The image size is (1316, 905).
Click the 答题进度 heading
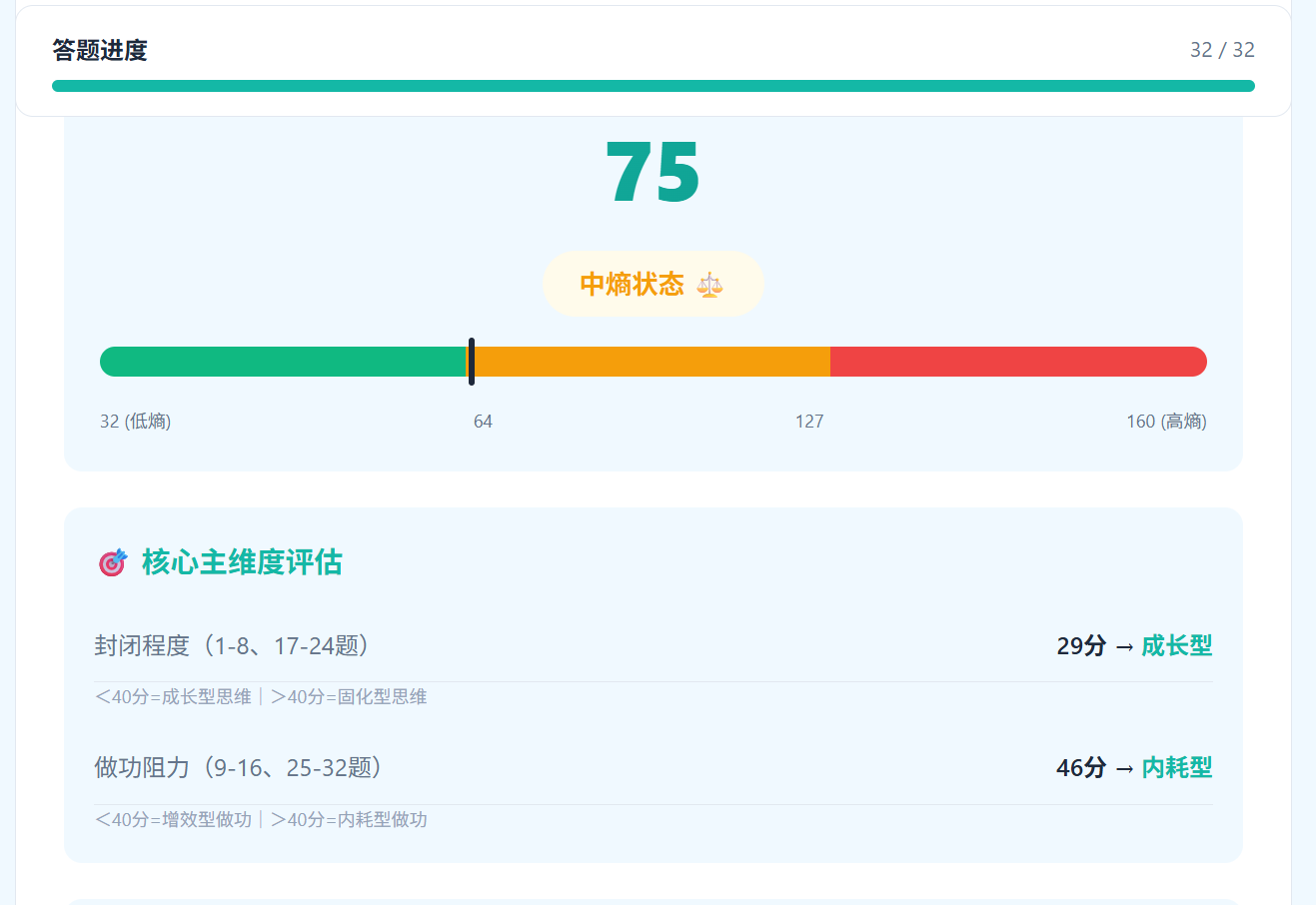coord(100,50)
